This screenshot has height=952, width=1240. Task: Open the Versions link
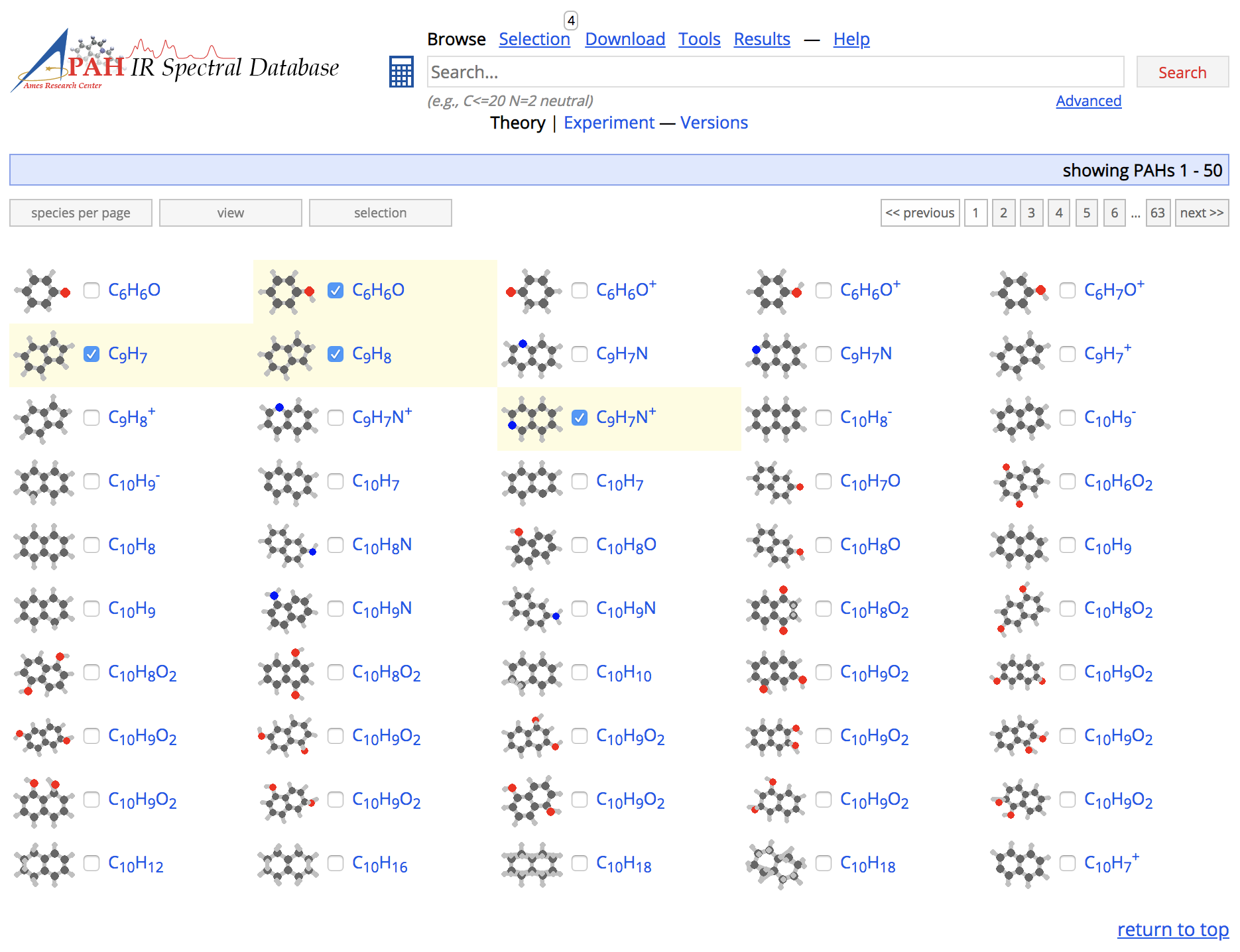point(714,123)
